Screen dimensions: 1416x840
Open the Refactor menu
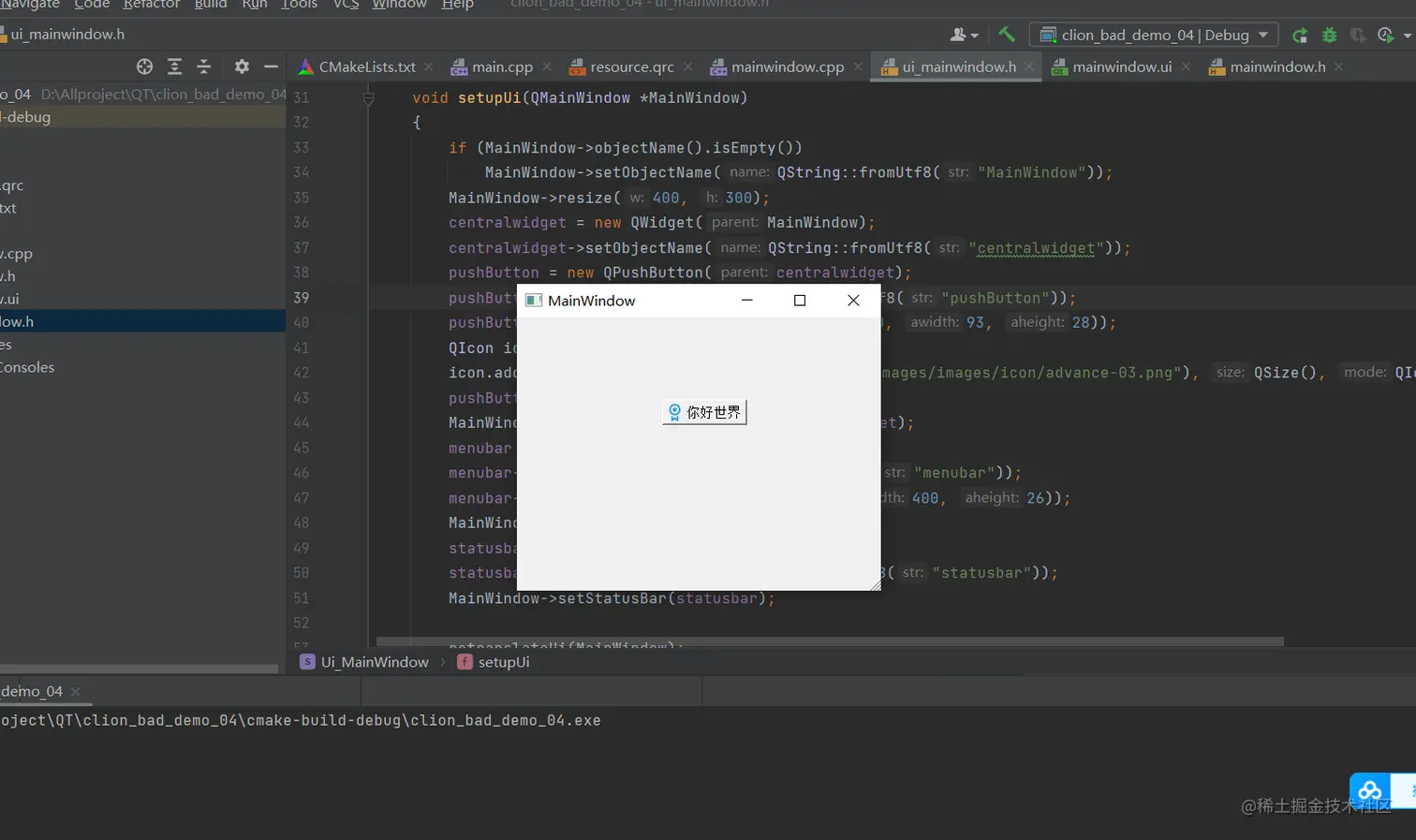click(x=152, y=5)
